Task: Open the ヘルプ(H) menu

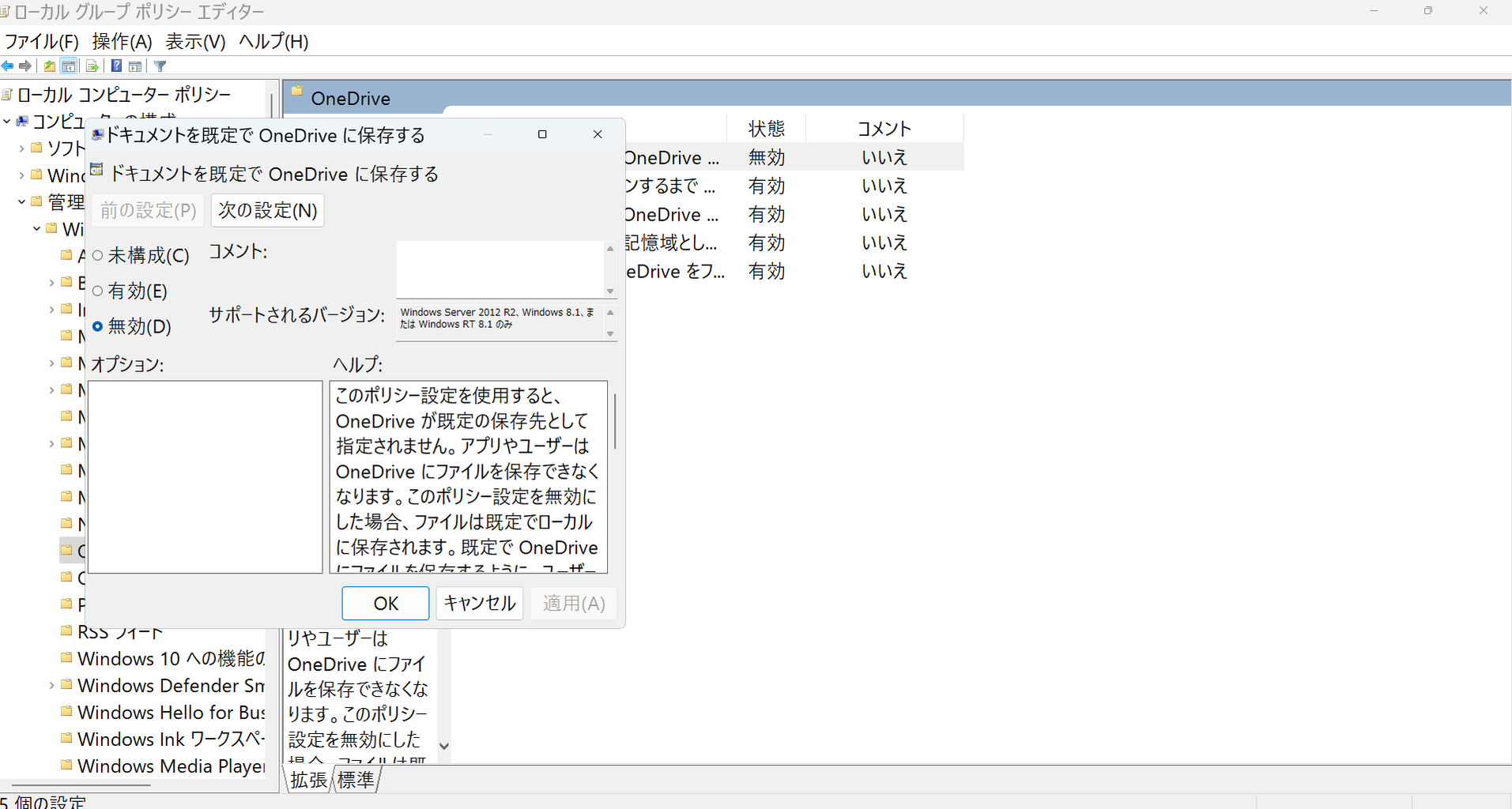Action: [273, 42]
